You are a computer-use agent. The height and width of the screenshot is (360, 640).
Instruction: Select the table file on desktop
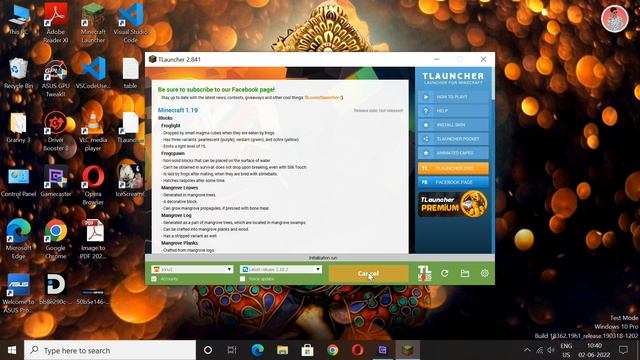pyautogui.click(x=130, y=73)
